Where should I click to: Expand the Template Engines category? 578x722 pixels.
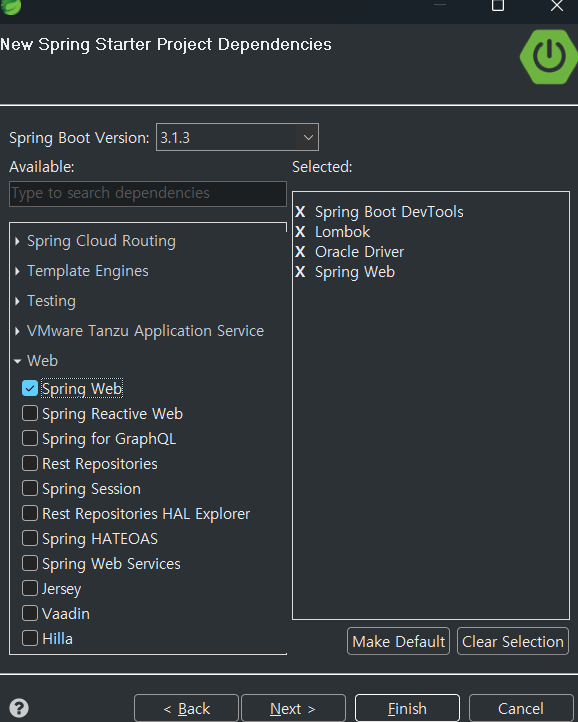[18, 271]
